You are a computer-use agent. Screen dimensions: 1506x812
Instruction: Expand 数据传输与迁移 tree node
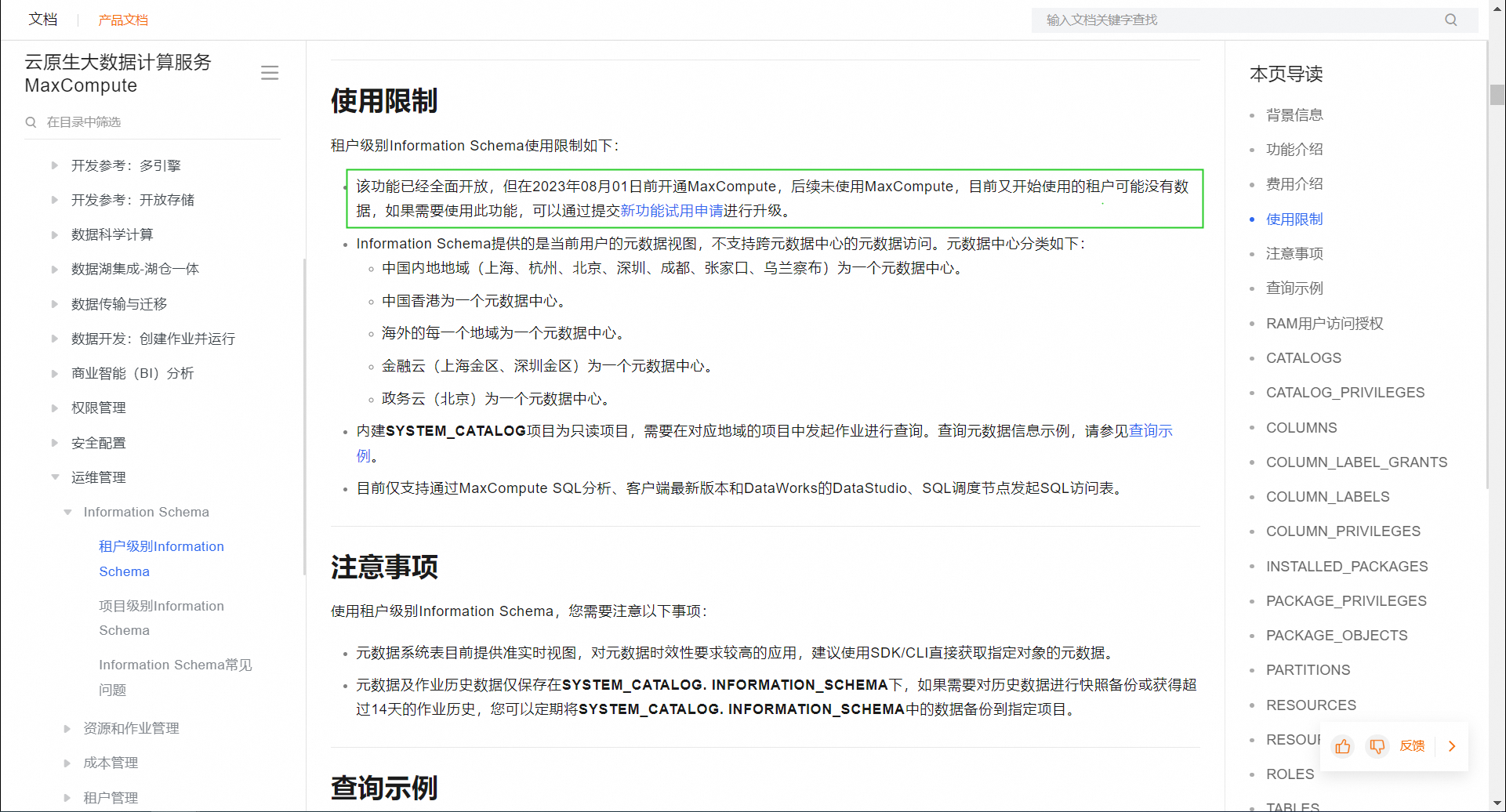tap(55, 304)
